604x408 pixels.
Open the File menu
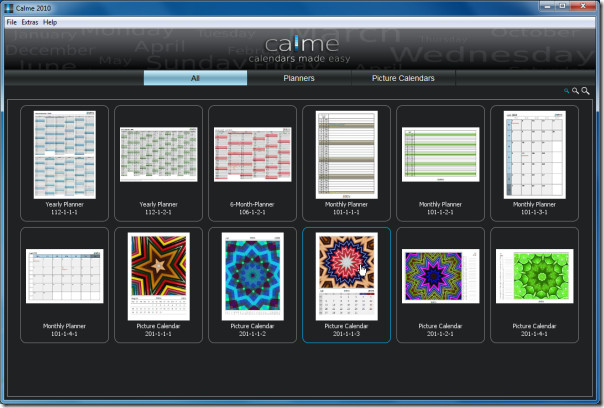12,22
